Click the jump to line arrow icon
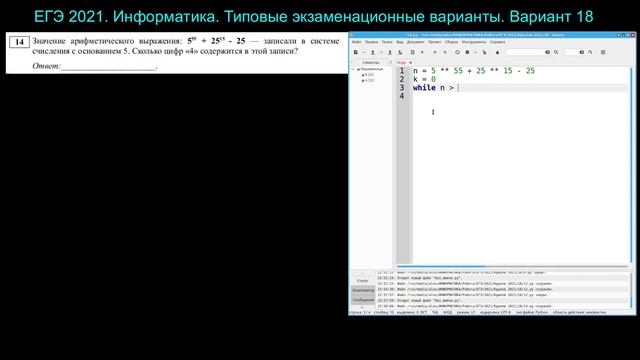The width and height of the screenshot is (640, 360). point(590,52)
